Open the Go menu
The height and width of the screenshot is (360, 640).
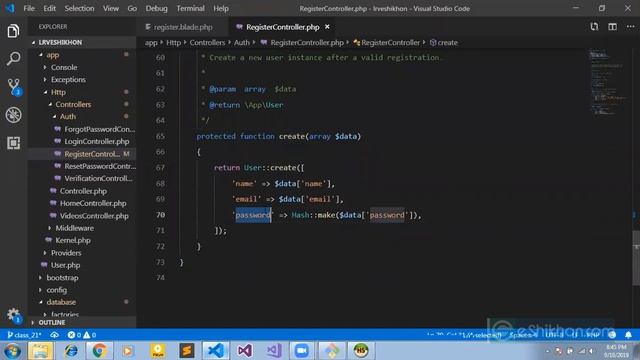point(132,8)
